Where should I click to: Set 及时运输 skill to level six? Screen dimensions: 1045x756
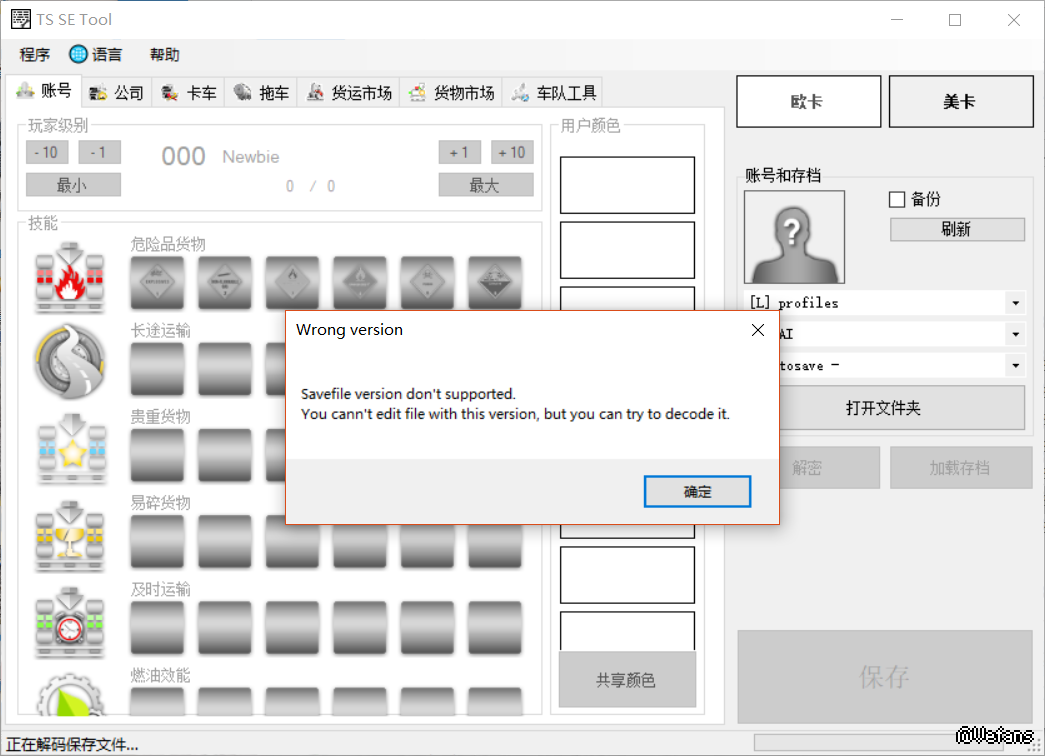pyautogui.click(x=495, y=627)
